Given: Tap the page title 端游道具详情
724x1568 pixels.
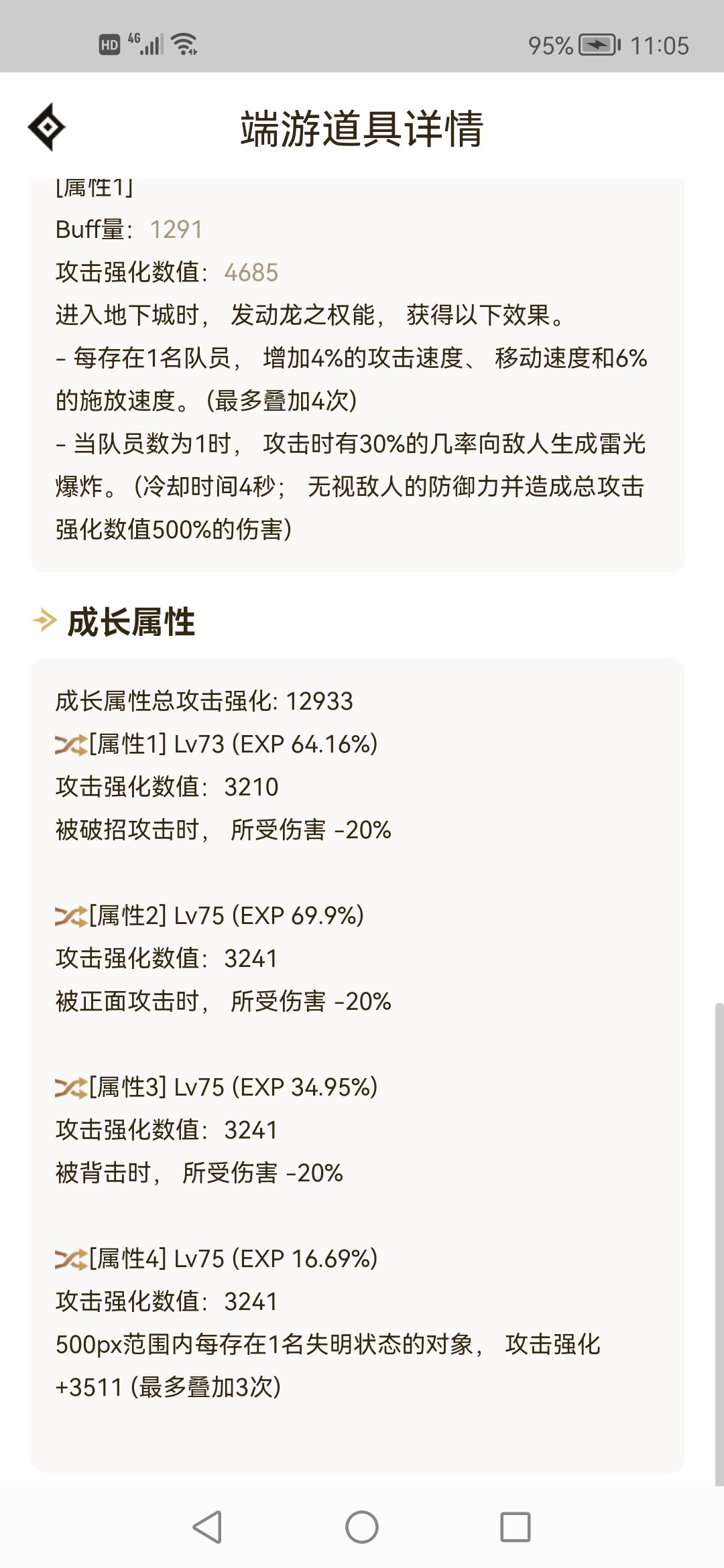Looking at the screenshot, I should click(362, 128).
